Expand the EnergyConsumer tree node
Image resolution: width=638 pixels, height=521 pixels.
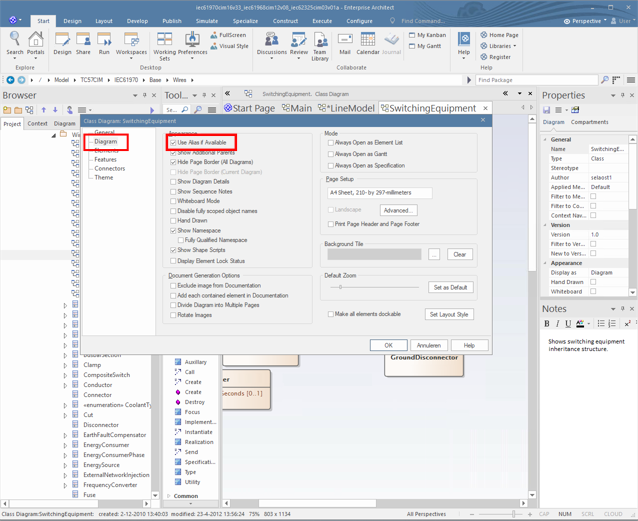pos(65,445)
